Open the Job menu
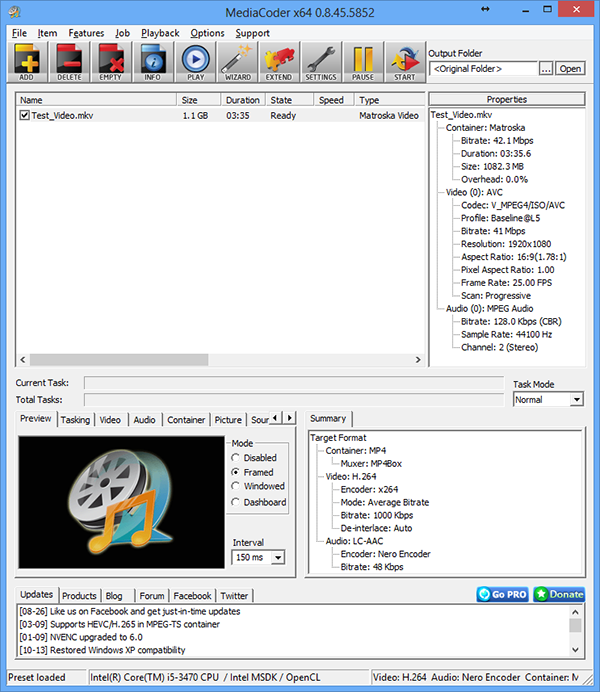Viewport: 600px width, 692px height. tap(122, 33)
